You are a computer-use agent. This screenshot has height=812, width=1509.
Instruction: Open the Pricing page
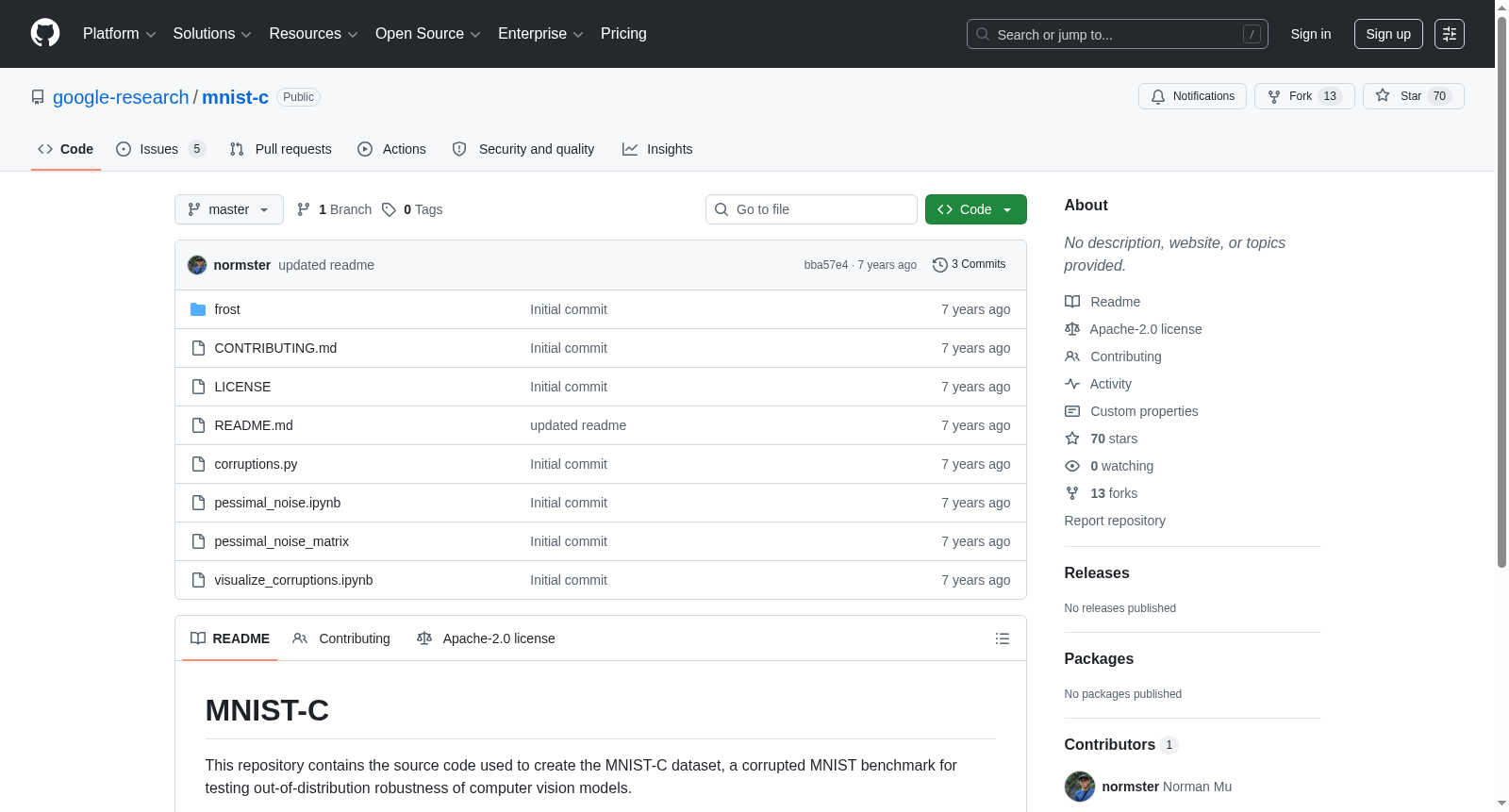(x=623, y=34)
